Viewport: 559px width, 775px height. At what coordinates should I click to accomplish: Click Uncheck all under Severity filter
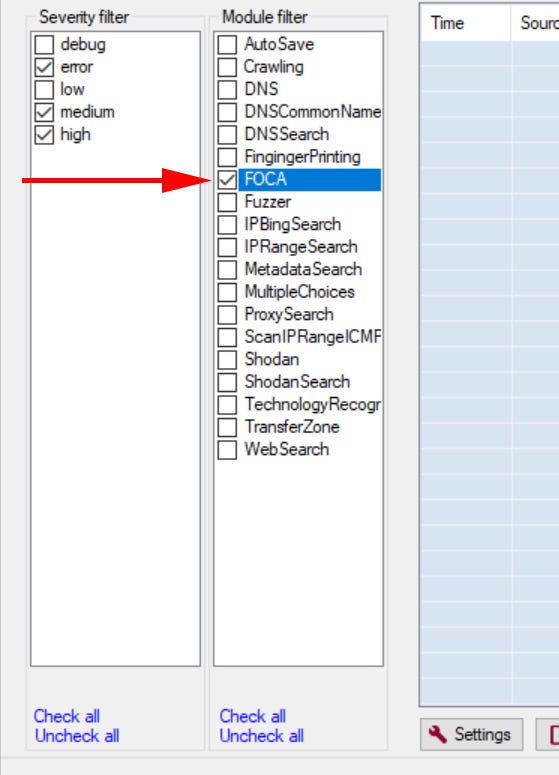[77, 736]
